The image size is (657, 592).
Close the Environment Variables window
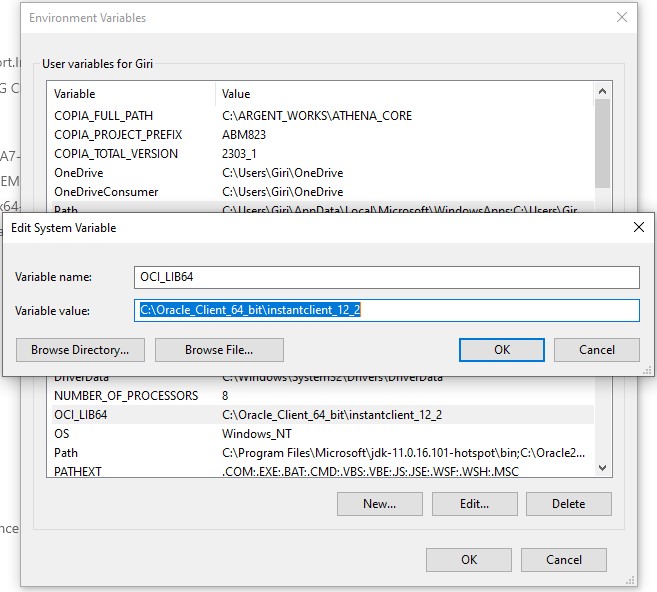[x=622, y=18]
